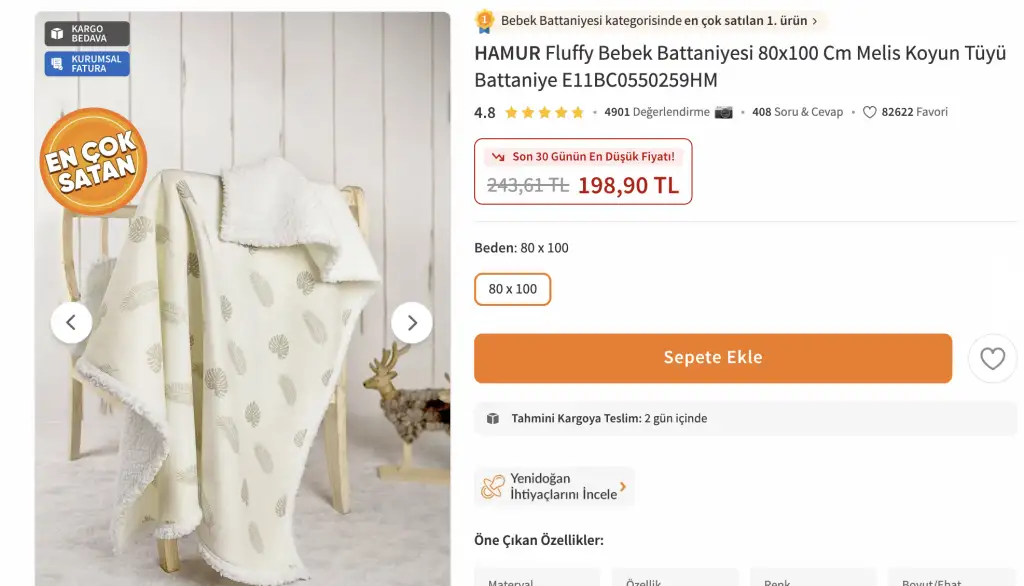Viewport: 1024px width, 586px height.
Task: Click the heart icon beside 82622 Favori
Action: coord(870,112)
